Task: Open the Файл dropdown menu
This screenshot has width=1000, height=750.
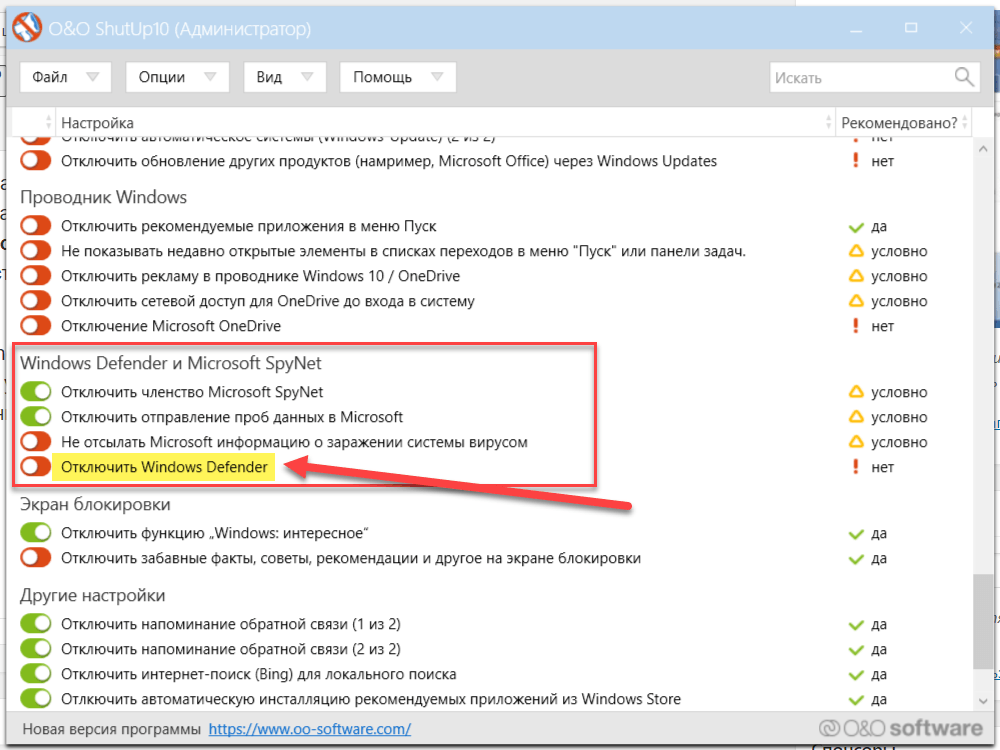Action: tap(66, 77)
